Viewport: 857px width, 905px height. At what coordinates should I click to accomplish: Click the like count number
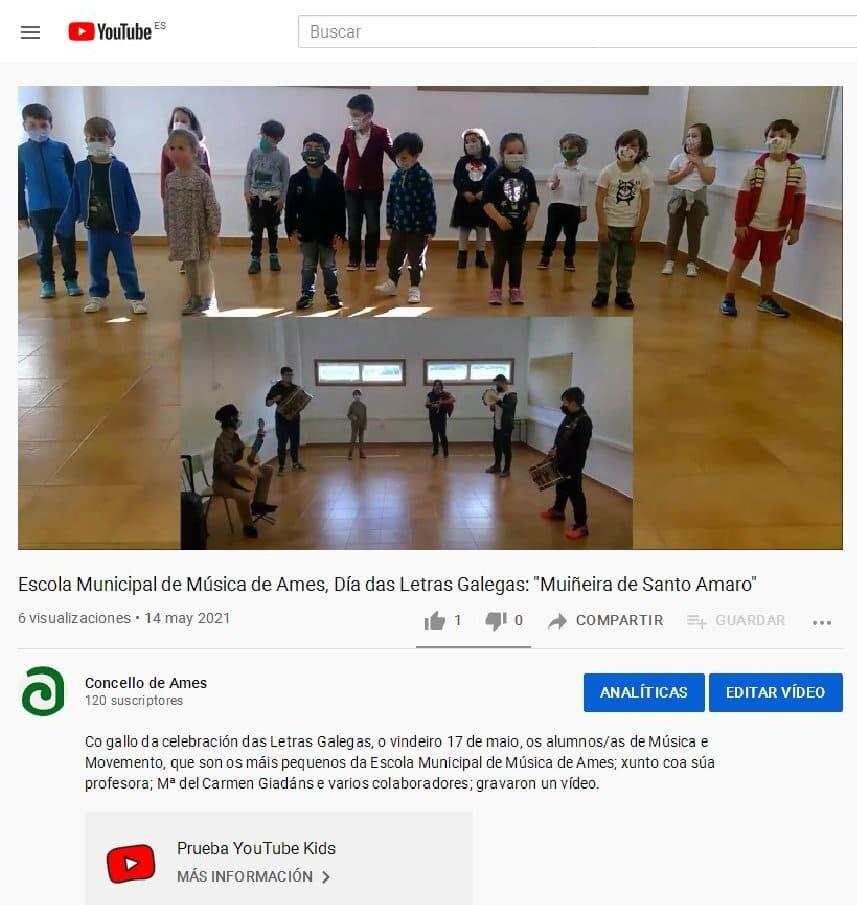(x=458, y=620)
